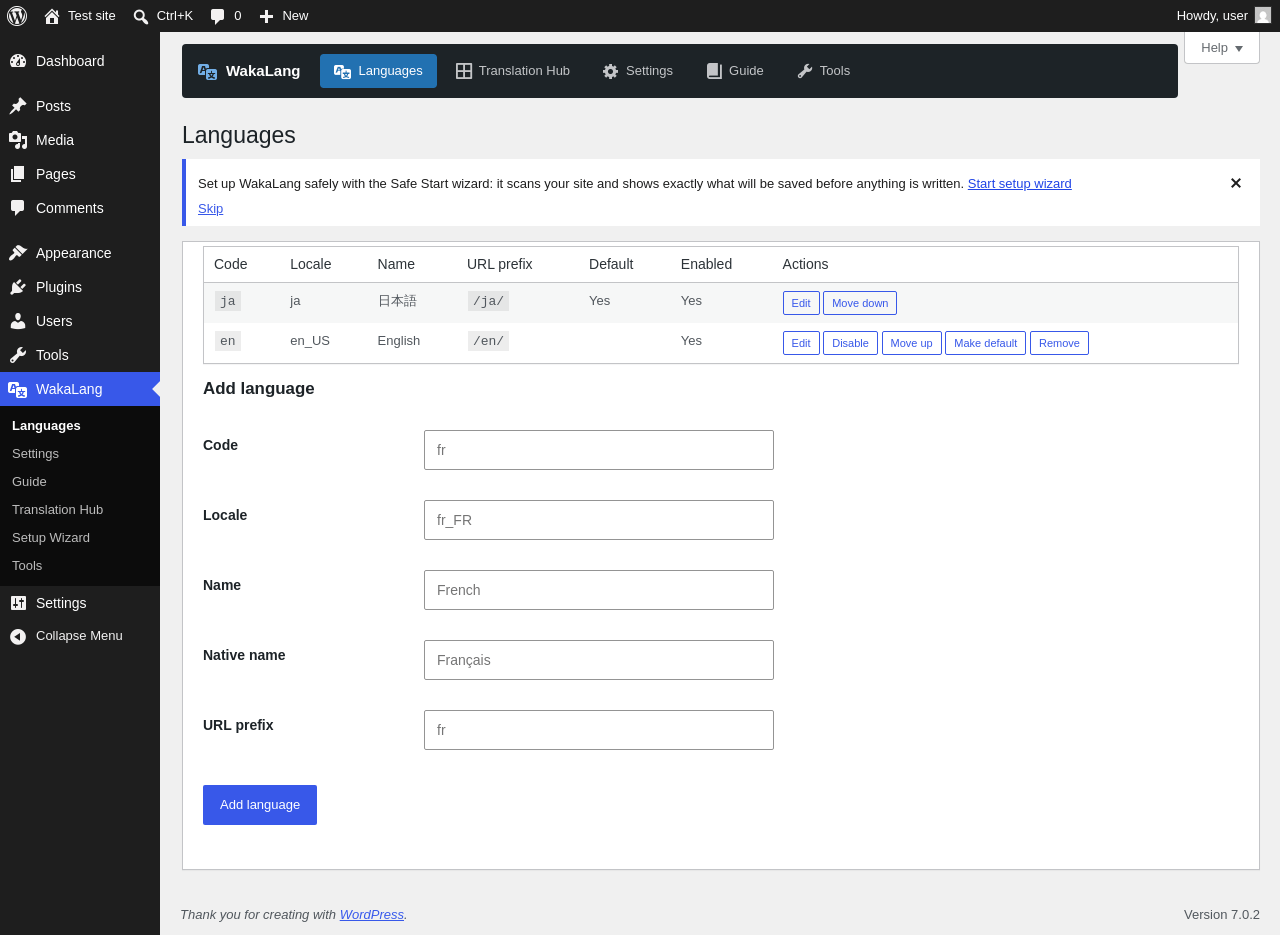
Task: Move the ja language down
Action: (x=860, y=303)
